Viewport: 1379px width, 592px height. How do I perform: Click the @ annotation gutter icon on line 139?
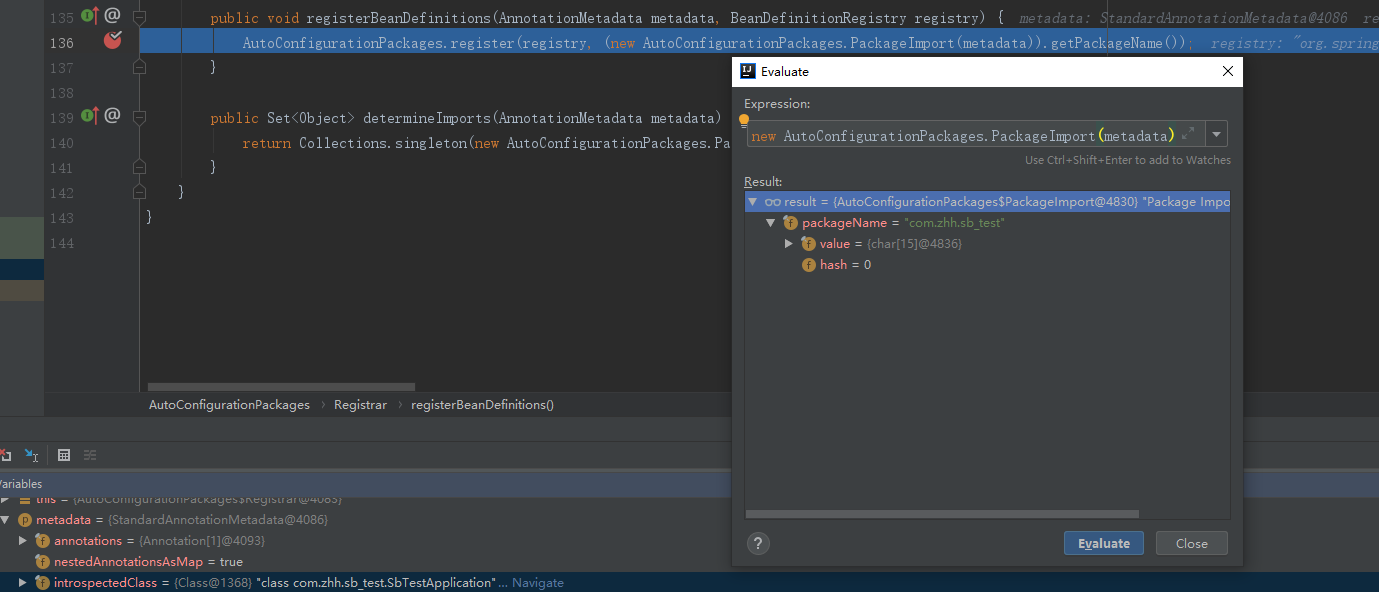point(112,115)
